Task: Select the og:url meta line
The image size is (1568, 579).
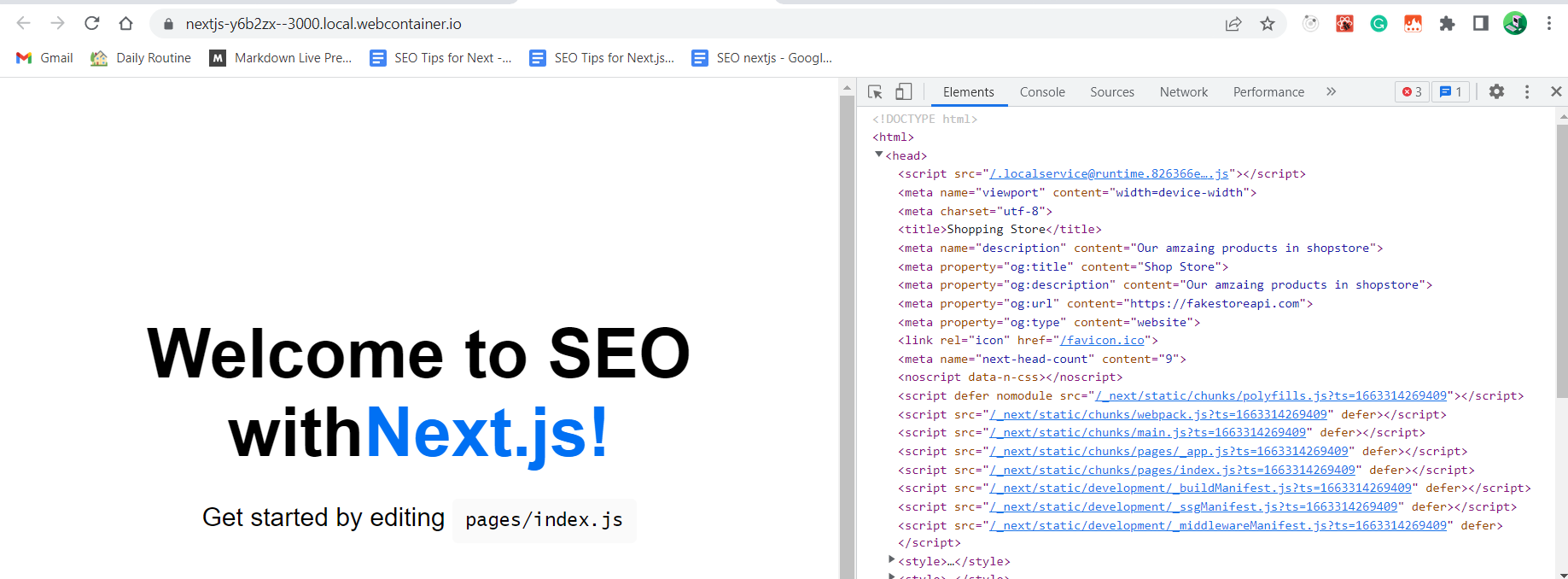Action: pos(1105,303)
